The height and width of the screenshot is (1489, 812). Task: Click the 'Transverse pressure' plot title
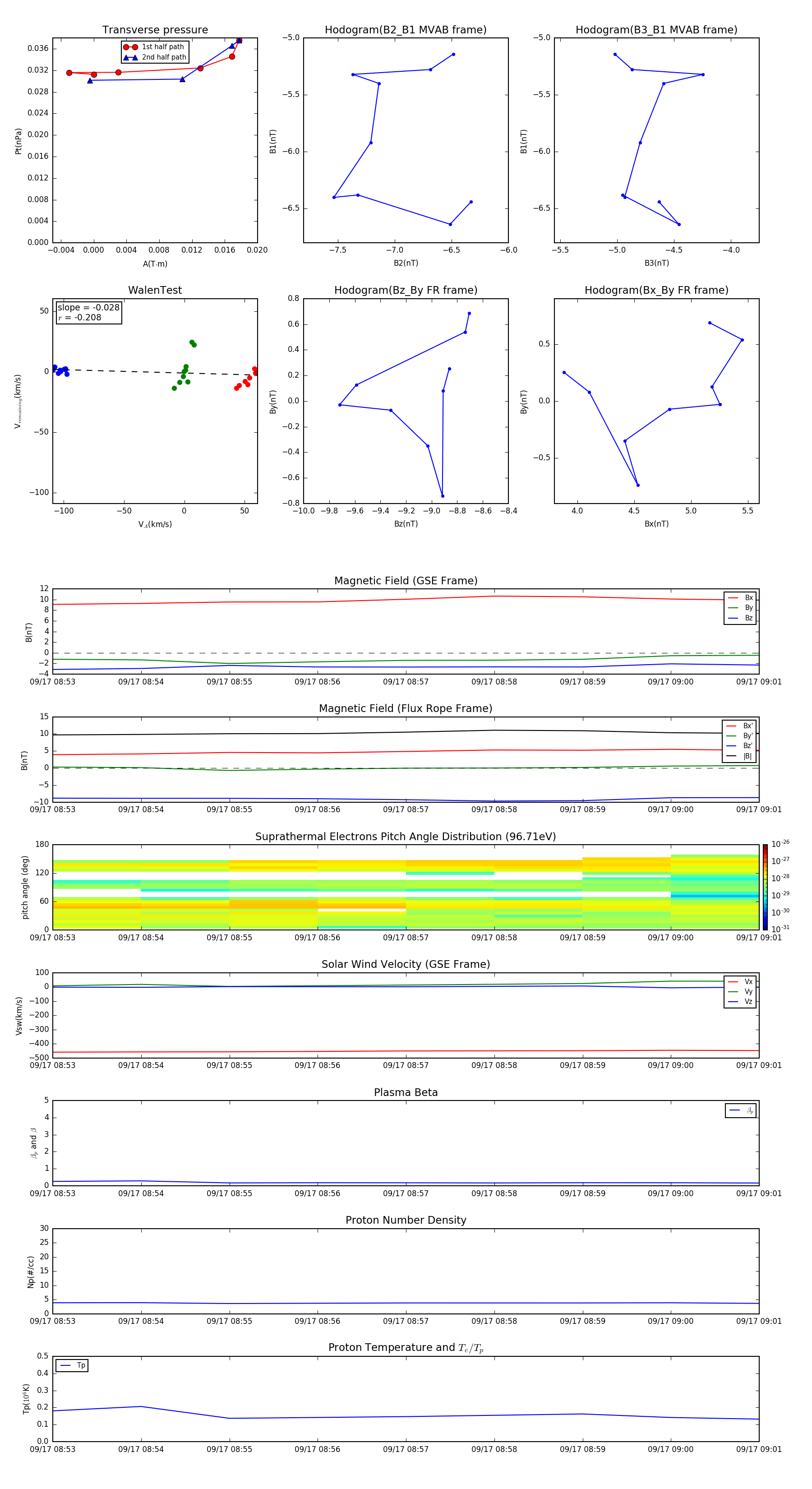155,30
